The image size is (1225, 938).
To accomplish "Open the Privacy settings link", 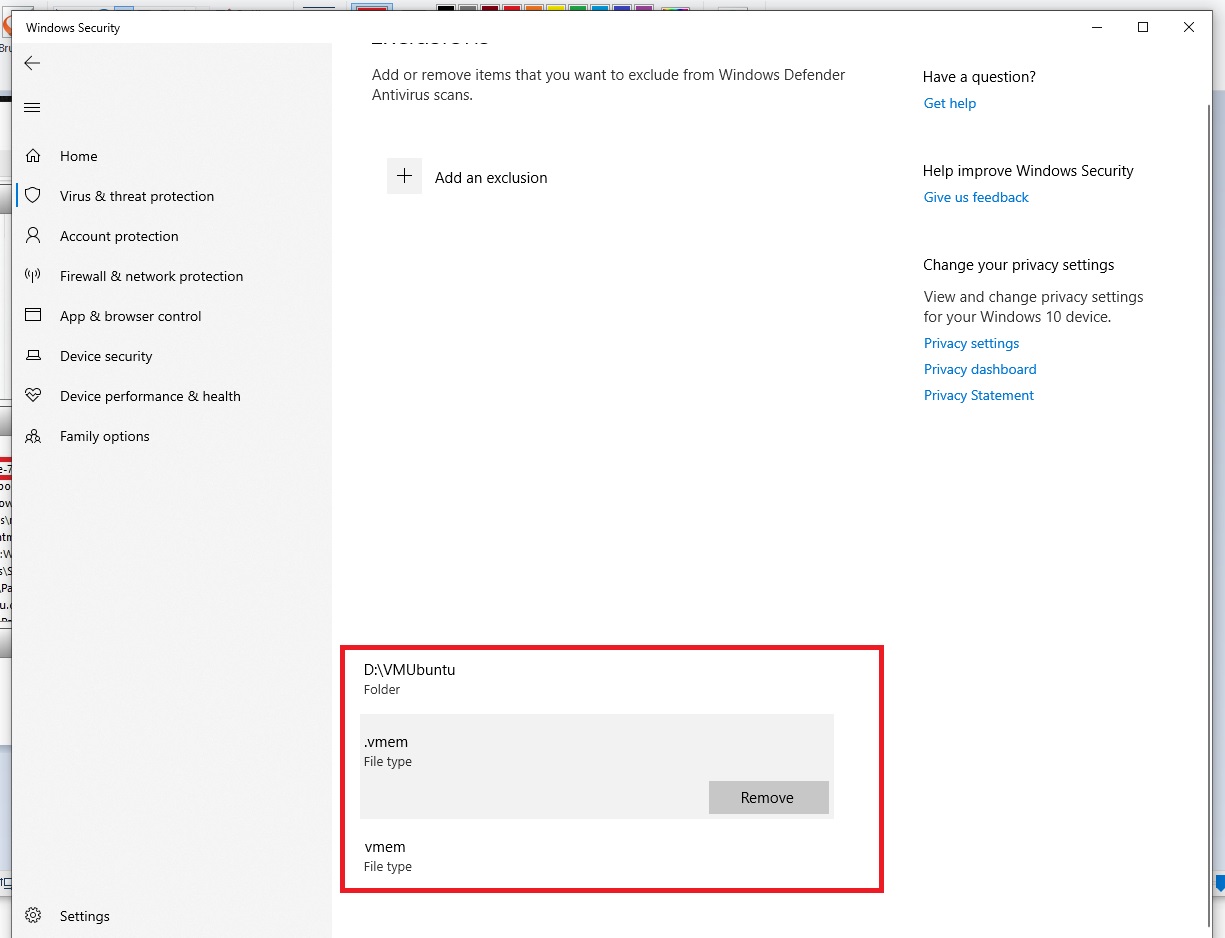I will point(971,343).
